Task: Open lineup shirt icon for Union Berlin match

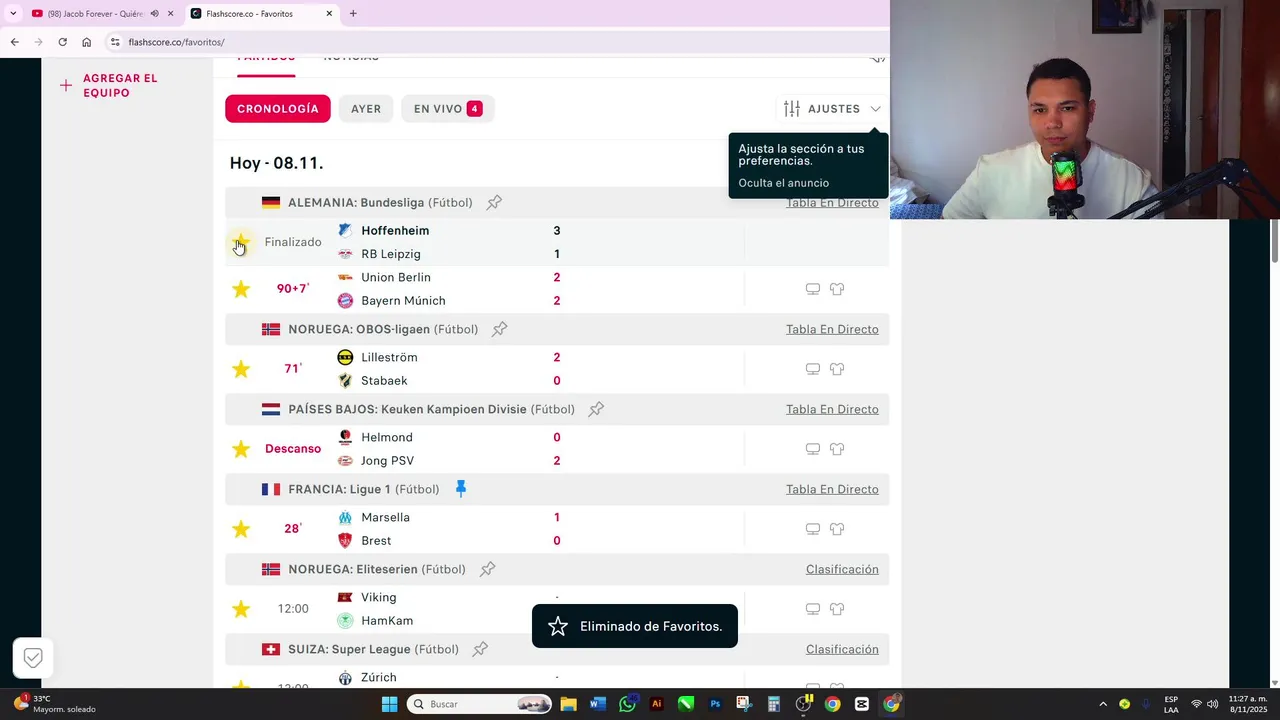Action: click(x=837, y=289)
